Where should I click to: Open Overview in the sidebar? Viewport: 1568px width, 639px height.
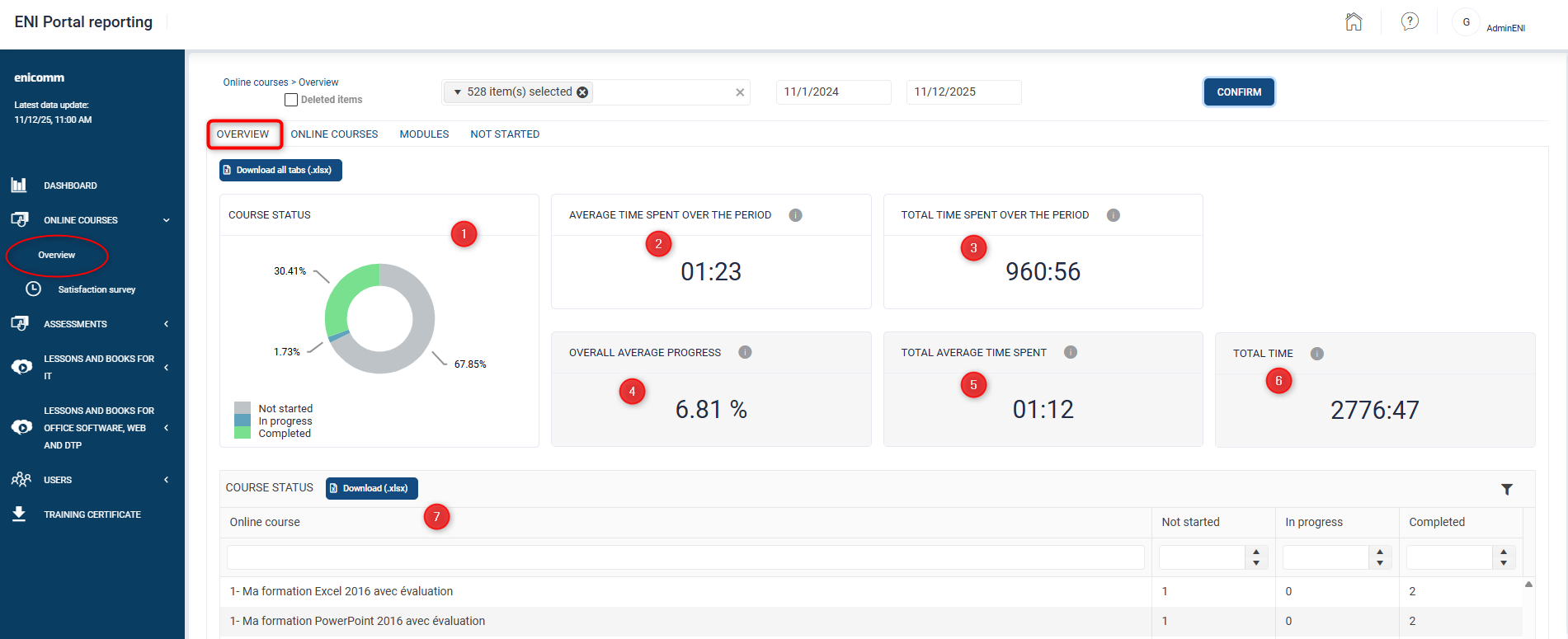56,255
